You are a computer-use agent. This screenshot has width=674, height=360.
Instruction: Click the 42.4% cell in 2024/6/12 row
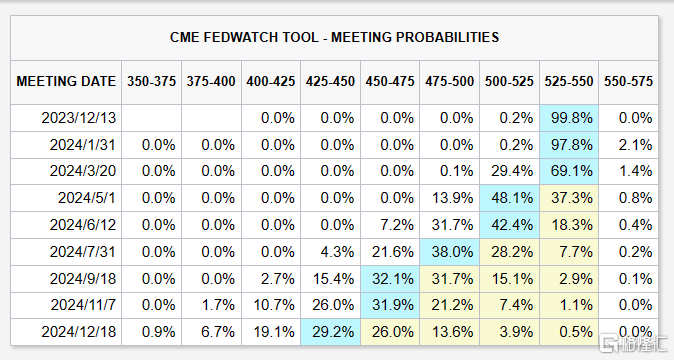[x=509, y=225]
